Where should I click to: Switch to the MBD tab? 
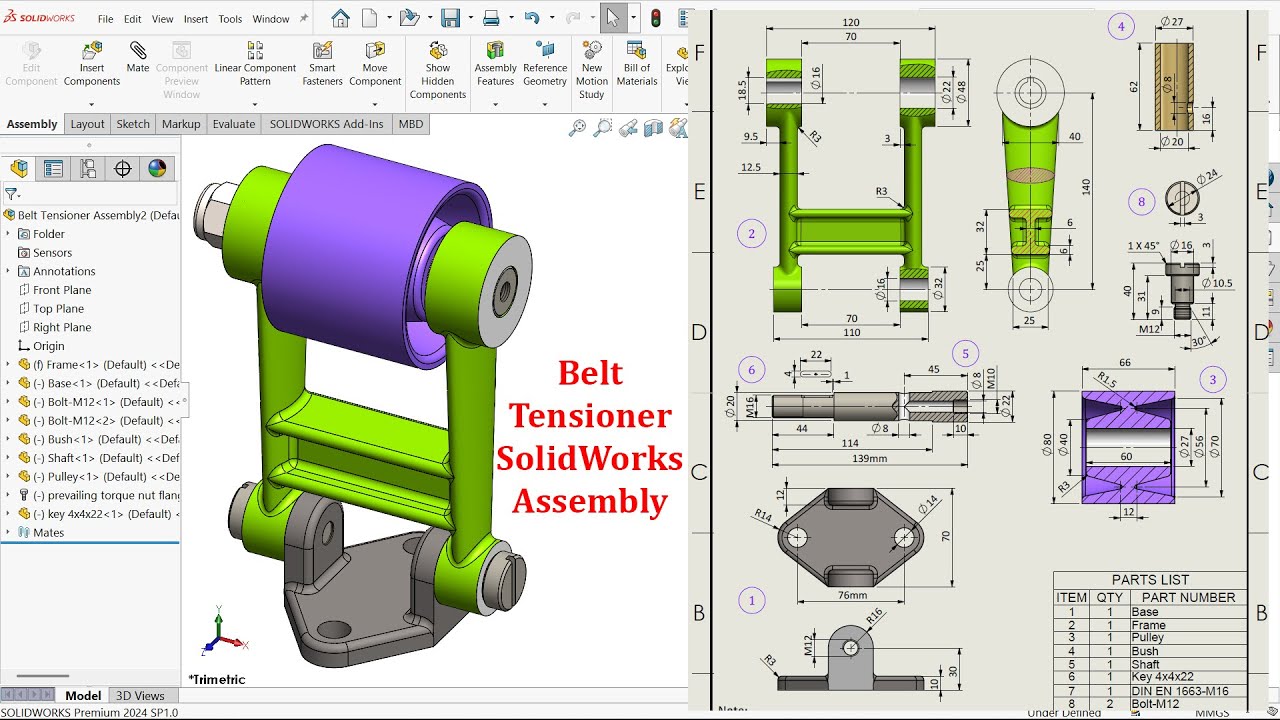(411, 124)
